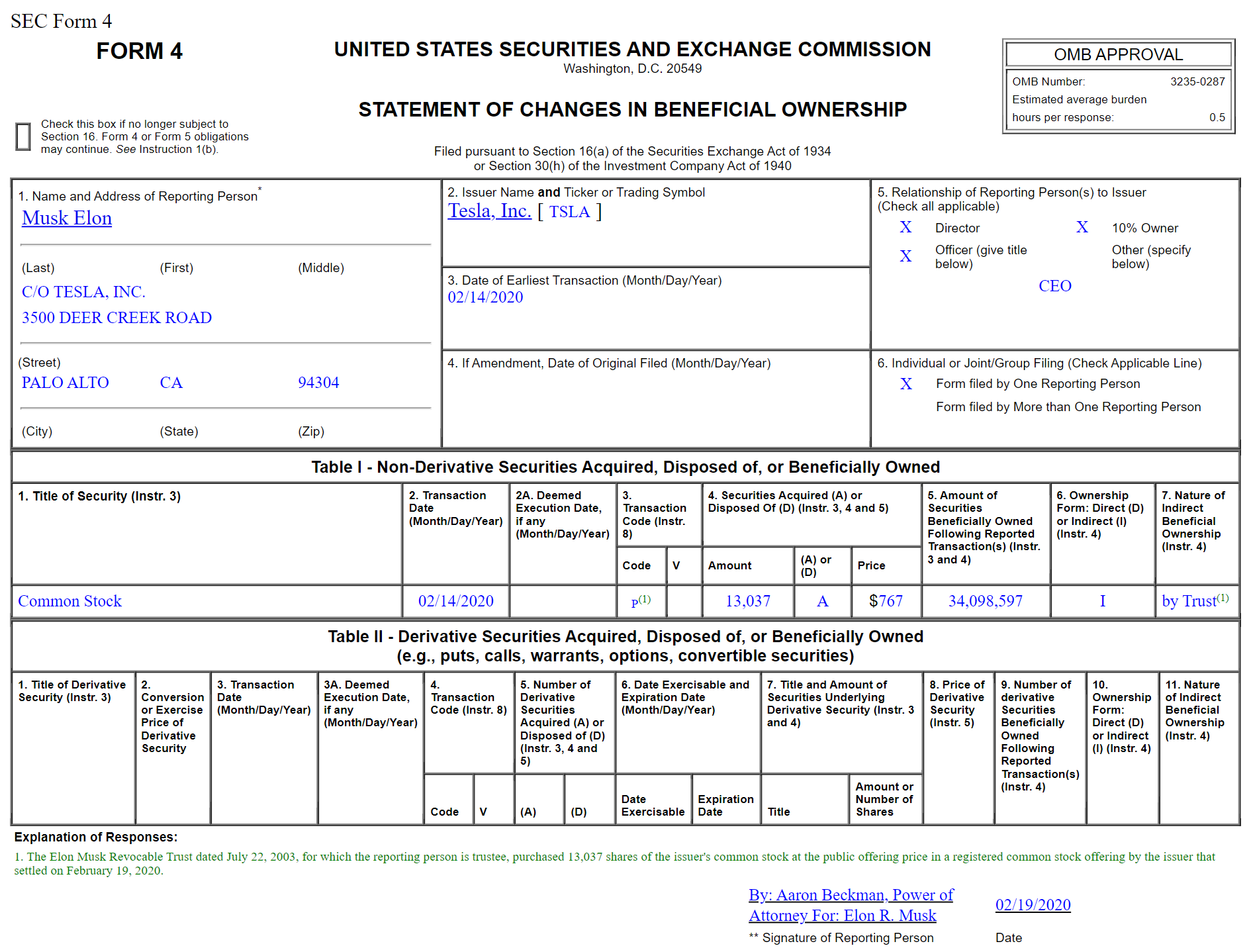Click the 3500 DEER CREEK ROAD street text
This screenshot has width=1251, height=952.
point(116,318)
